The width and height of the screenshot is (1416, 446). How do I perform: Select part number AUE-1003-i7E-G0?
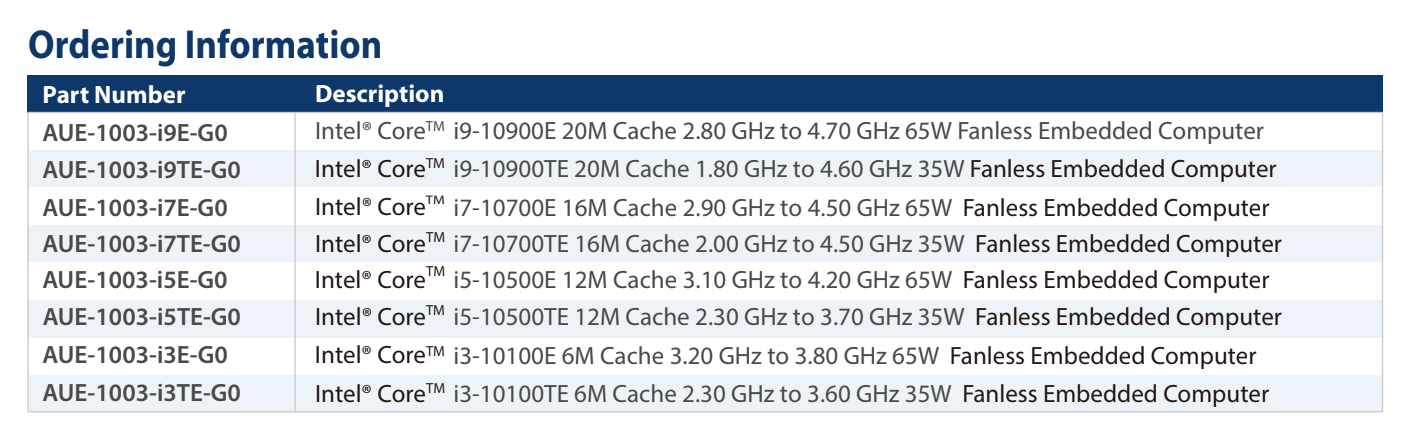pos(135,209)
